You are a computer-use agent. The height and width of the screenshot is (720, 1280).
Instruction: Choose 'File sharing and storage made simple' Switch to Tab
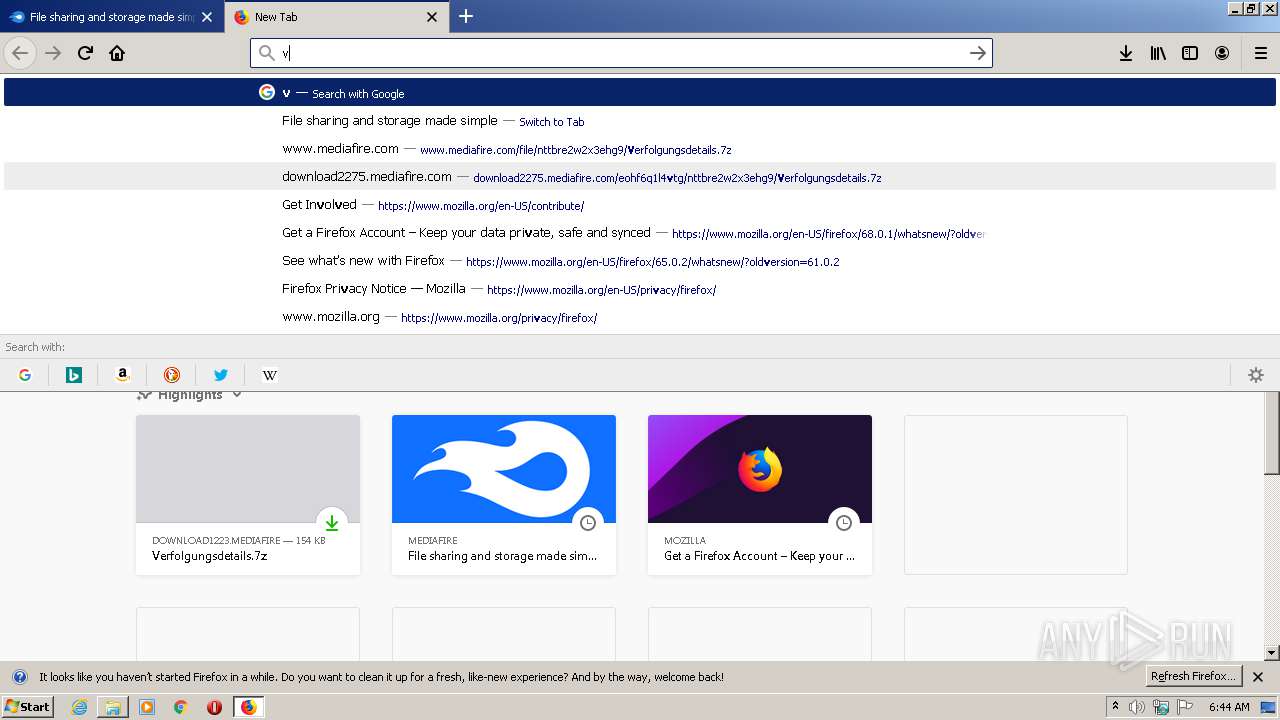pyautogui.click(x=640, y=121)
